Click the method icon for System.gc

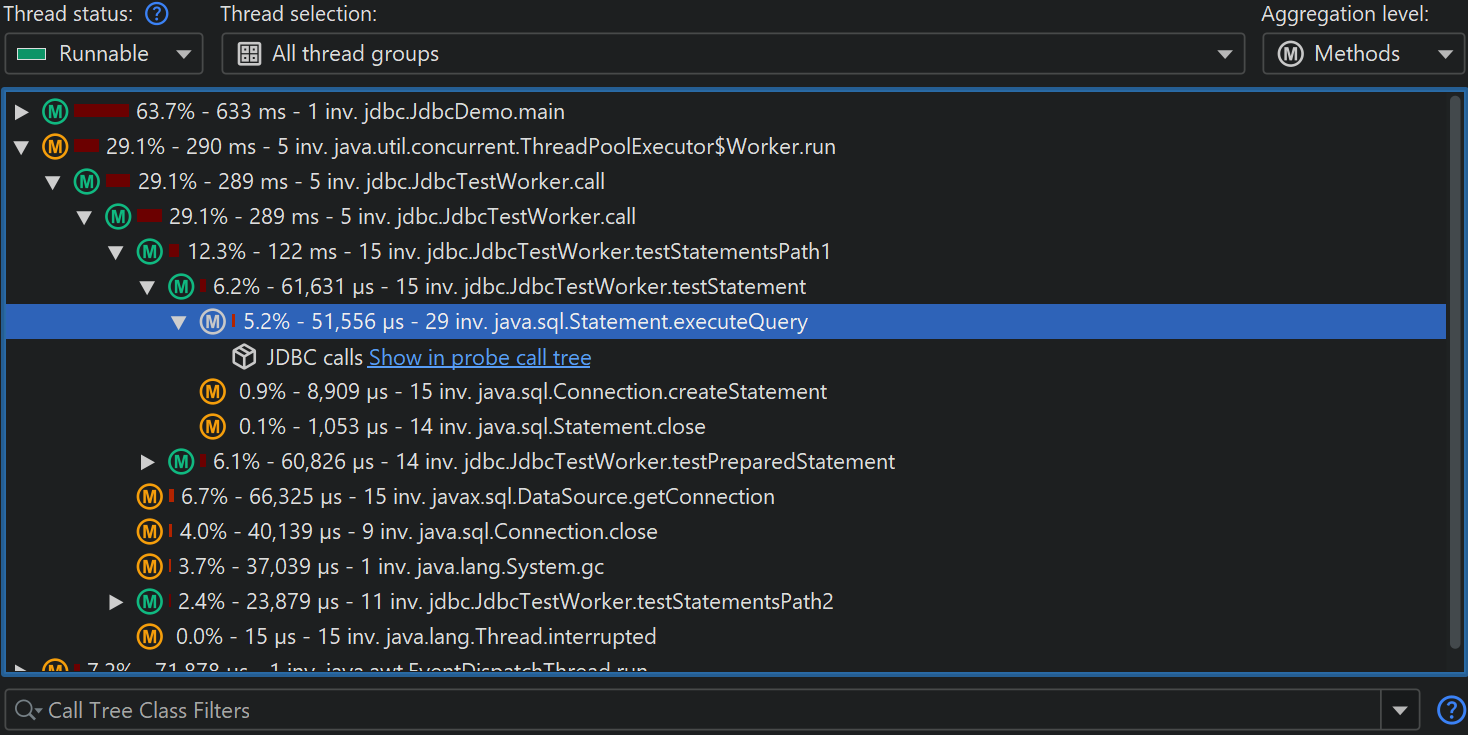pyautogui.click(x=150, y=567)
